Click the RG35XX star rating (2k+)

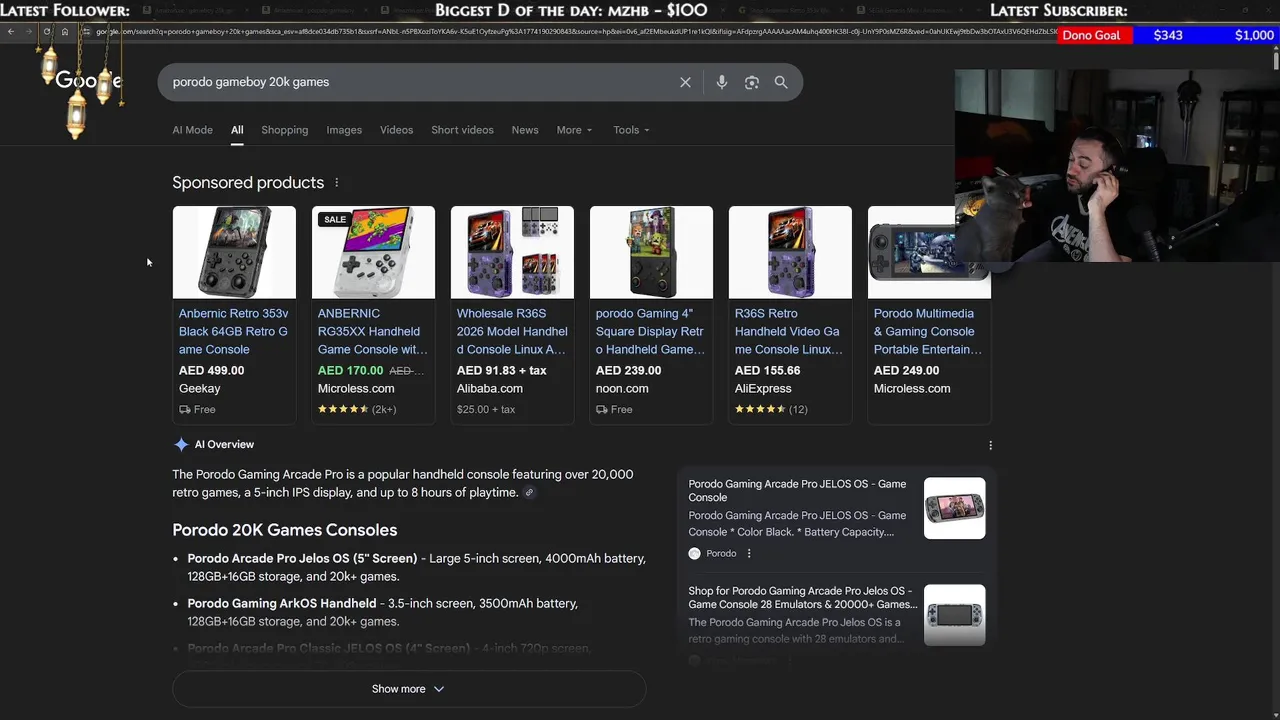(357, 409)
